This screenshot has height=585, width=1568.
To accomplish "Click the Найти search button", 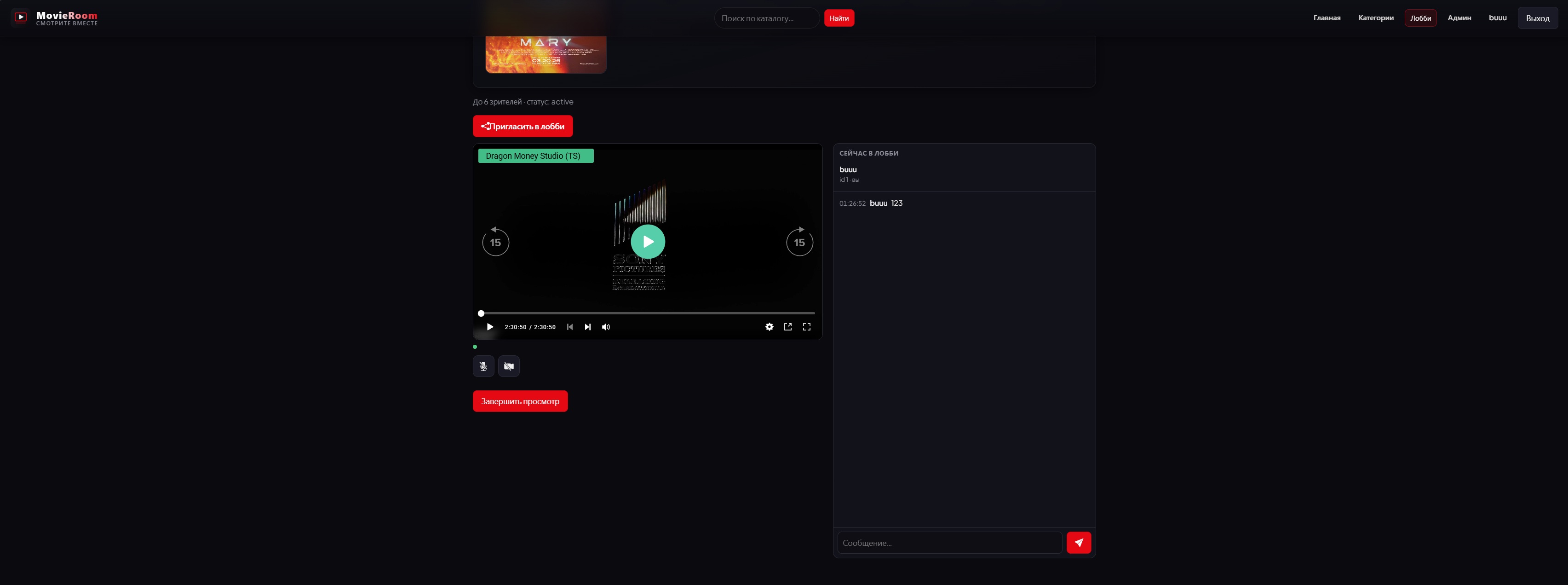I will [839, 18].
